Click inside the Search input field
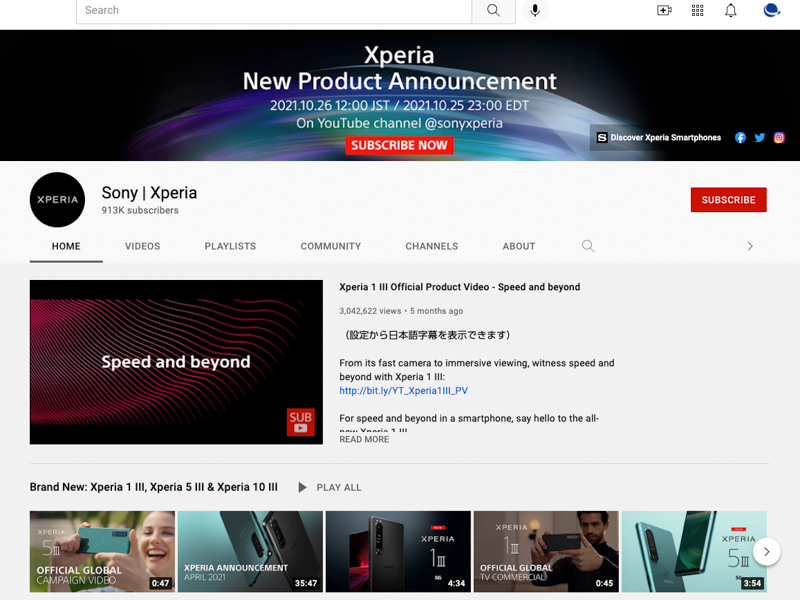 (x=270, y=11)
